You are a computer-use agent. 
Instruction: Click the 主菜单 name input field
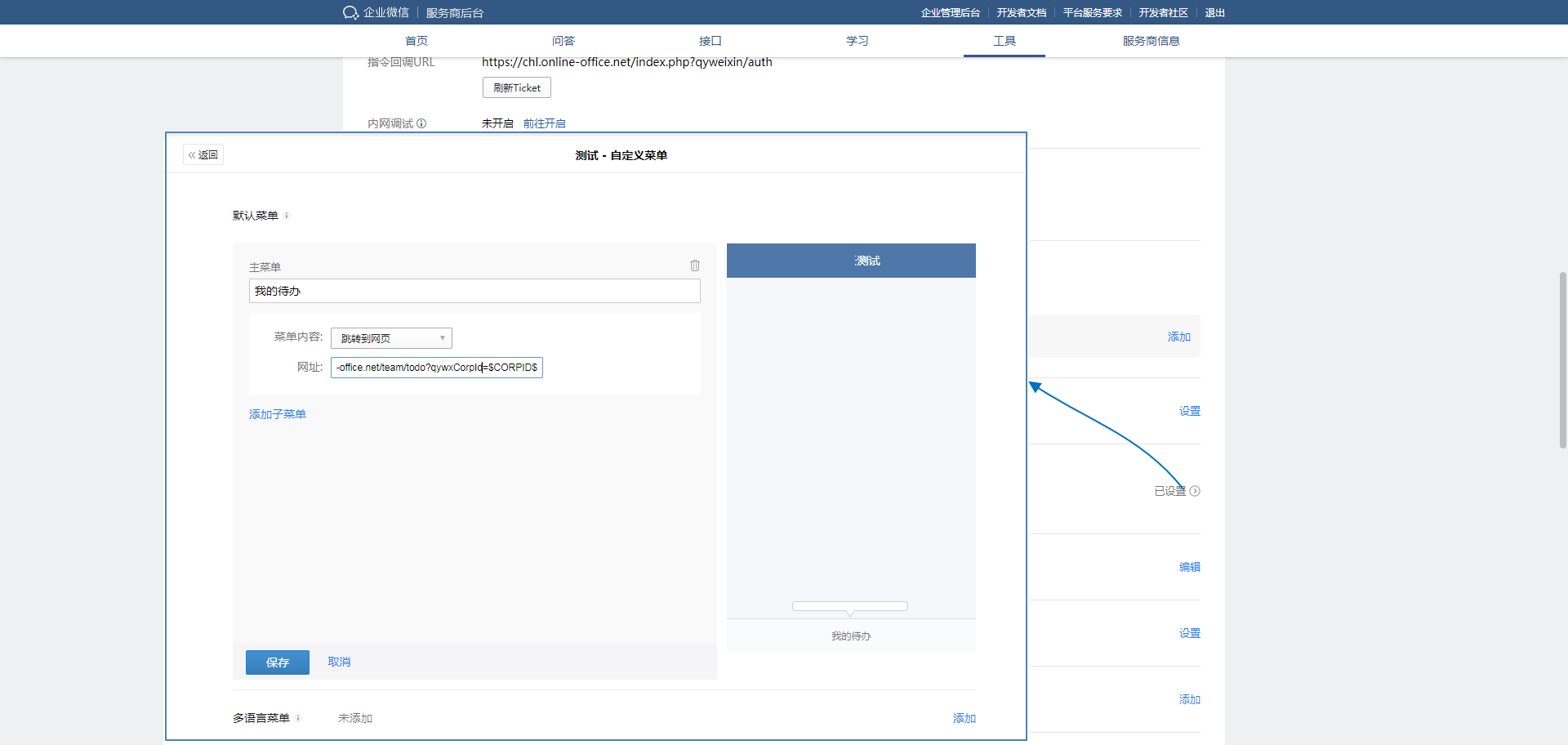pyautogui.click(x=474, y=291)
